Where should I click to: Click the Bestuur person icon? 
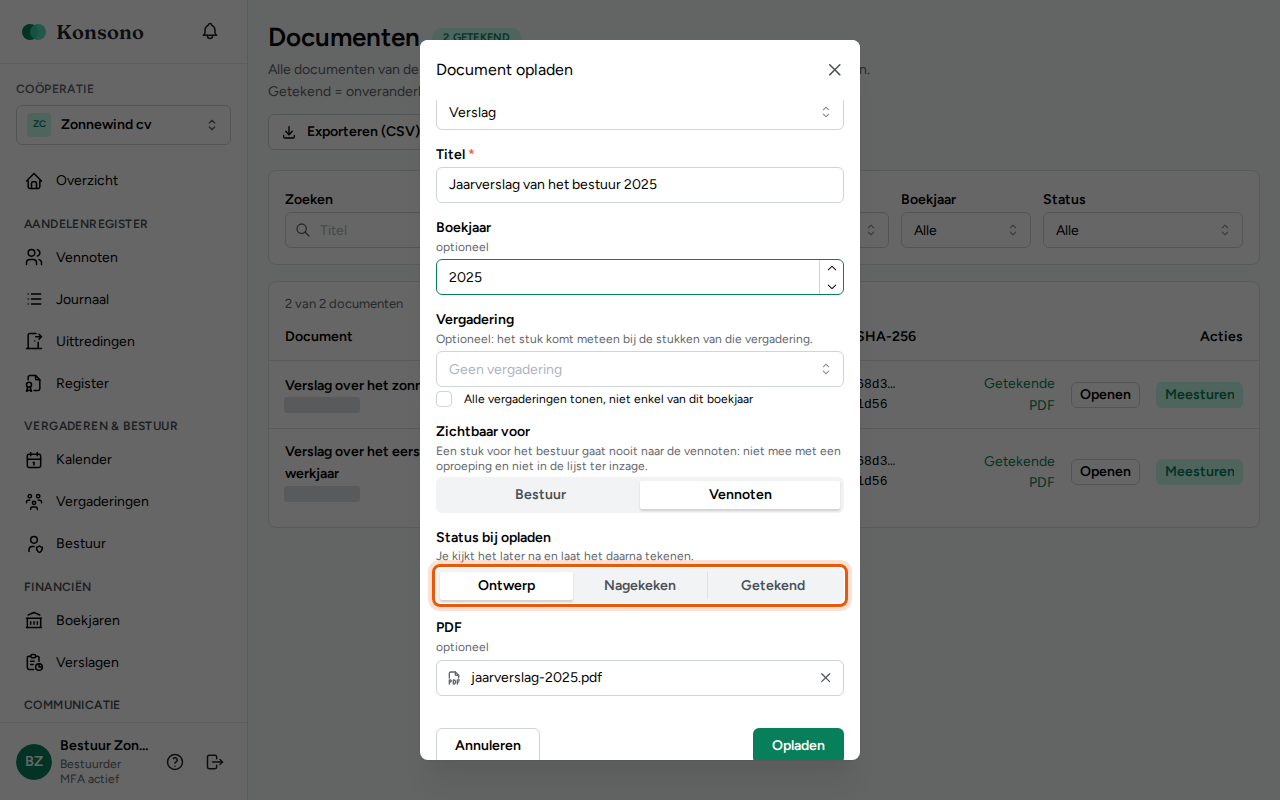pos(34,544)
